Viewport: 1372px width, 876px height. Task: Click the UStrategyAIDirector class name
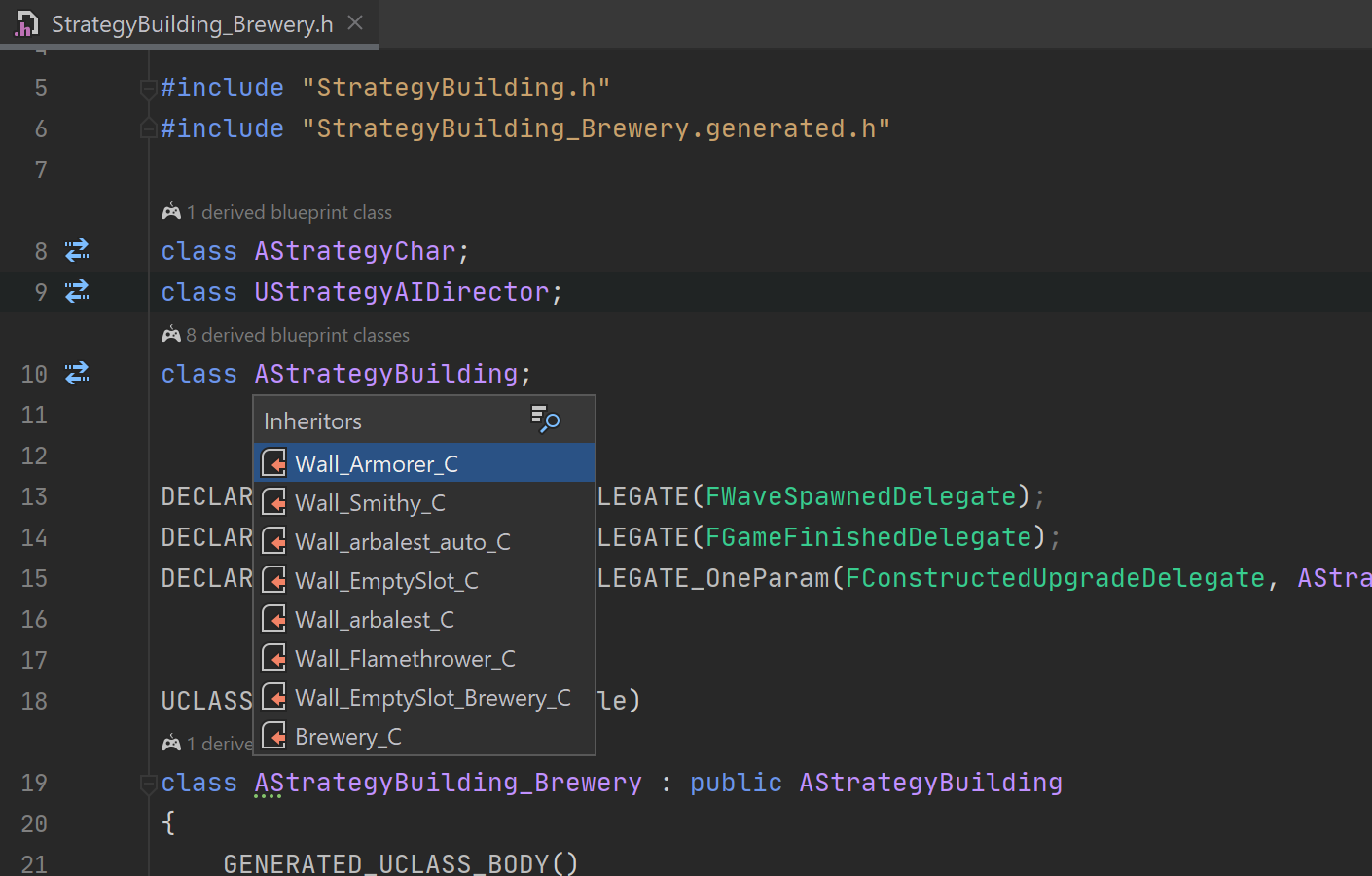pyautogui.click(x=402, y=292)
